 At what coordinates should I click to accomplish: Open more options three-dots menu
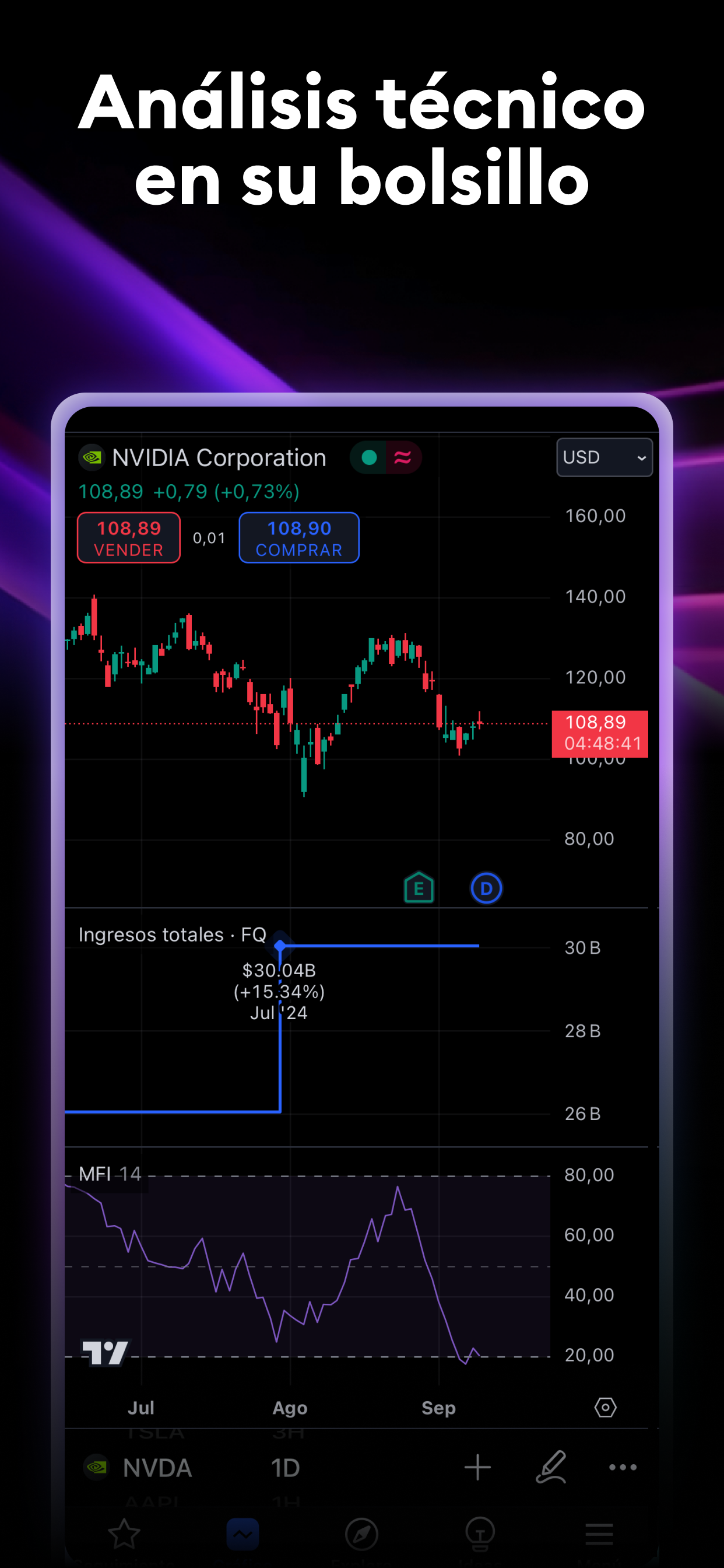click(x=623, y=1467)
